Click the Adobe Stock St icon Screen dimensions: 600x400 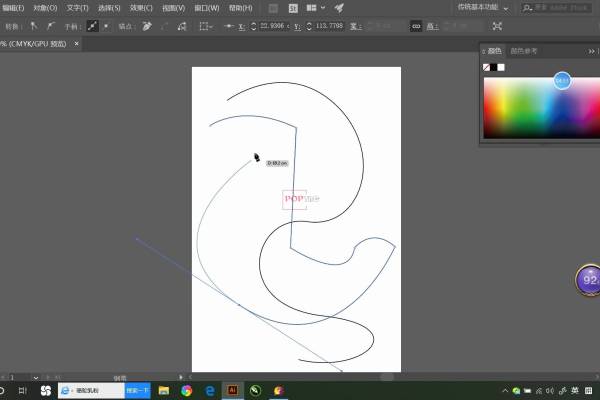point(293,8)
